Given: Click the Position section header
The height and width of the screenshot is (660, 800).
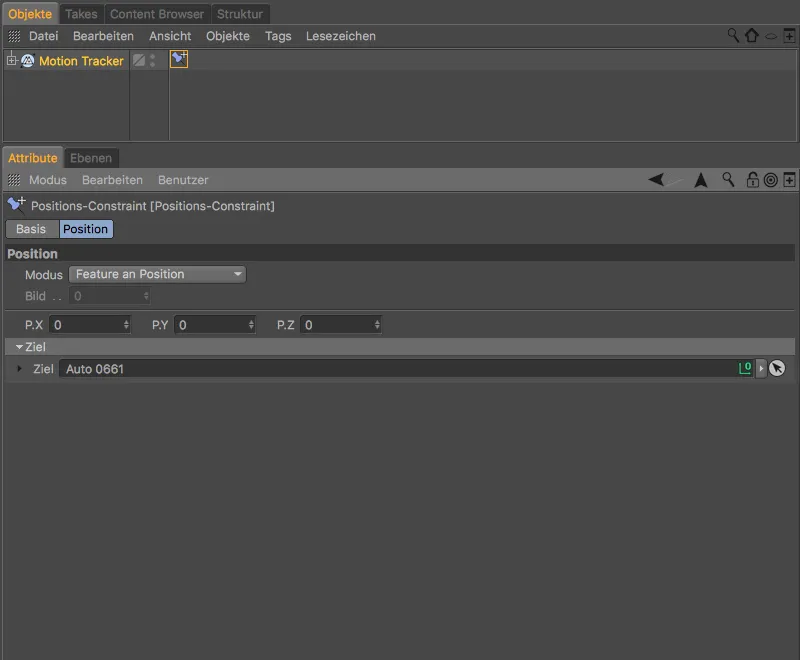Looking at the screenshot, I should [x=400, y=253].
